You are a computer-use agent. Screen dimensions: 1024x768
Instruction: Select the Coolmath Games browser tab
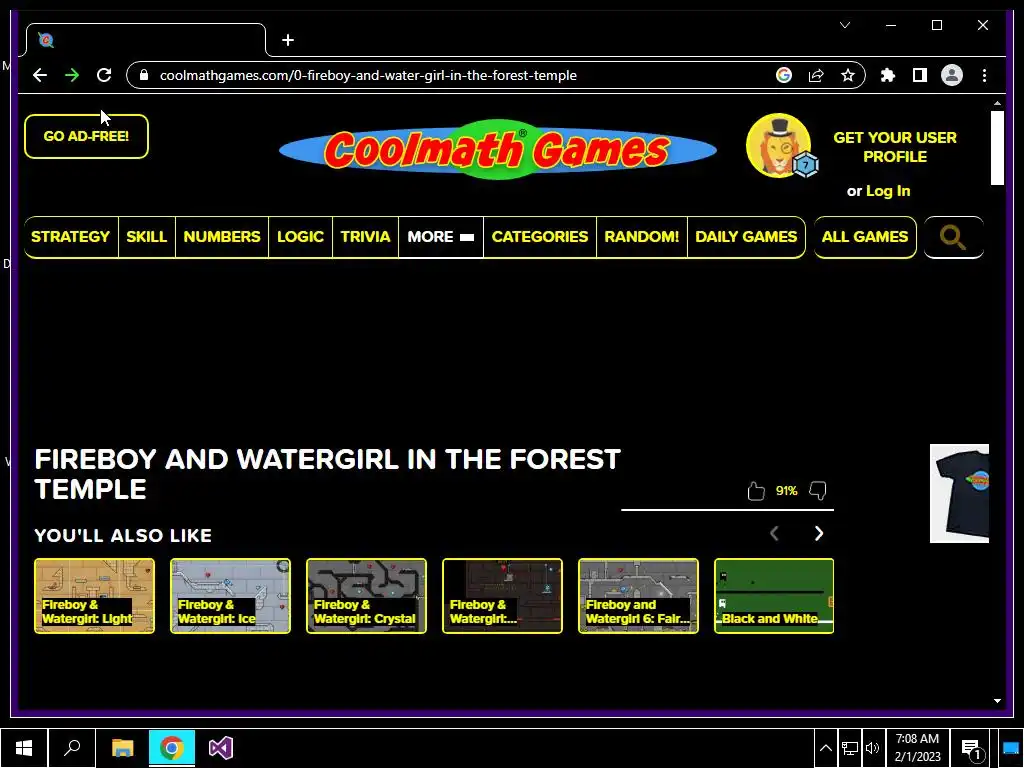146,40
